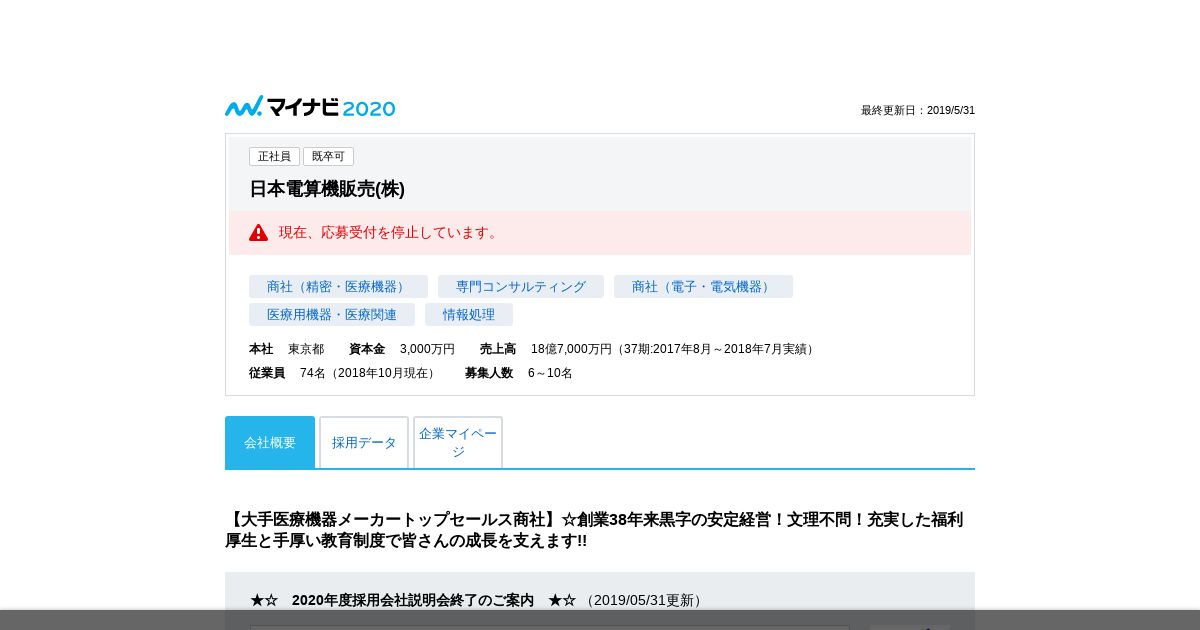The height and width of the screenshot is (630, 1200).
Task: Click the 2020年度採用会社説明会終了のご案内 heading
Action: pos(413,600)
